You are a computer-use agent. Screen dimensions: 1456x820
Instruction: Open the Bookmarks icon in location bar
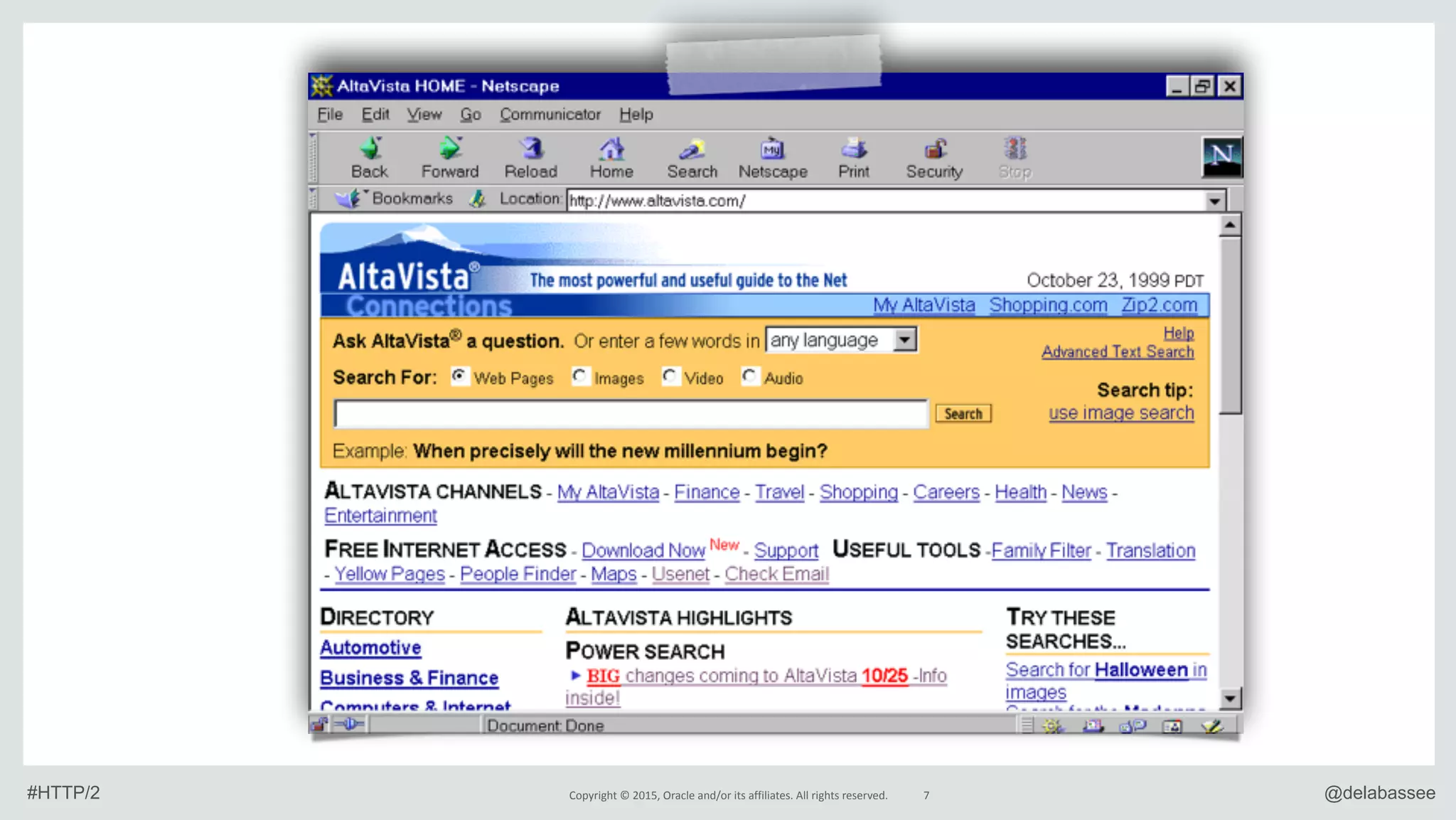pyautogui.click(x=347, y=198)
